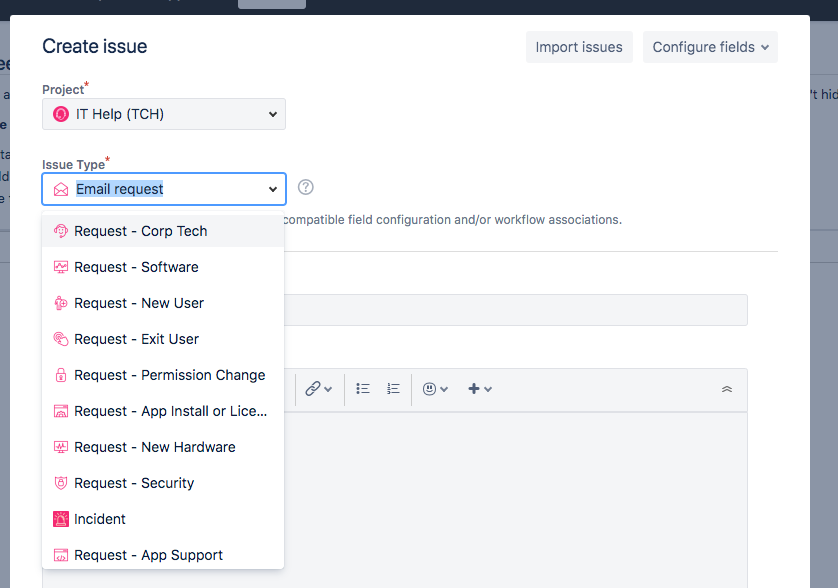Image resolution: width=838 pixels, height=588 pixels.
Task: Click the Corp Tech headset icon
Action: 61,231
